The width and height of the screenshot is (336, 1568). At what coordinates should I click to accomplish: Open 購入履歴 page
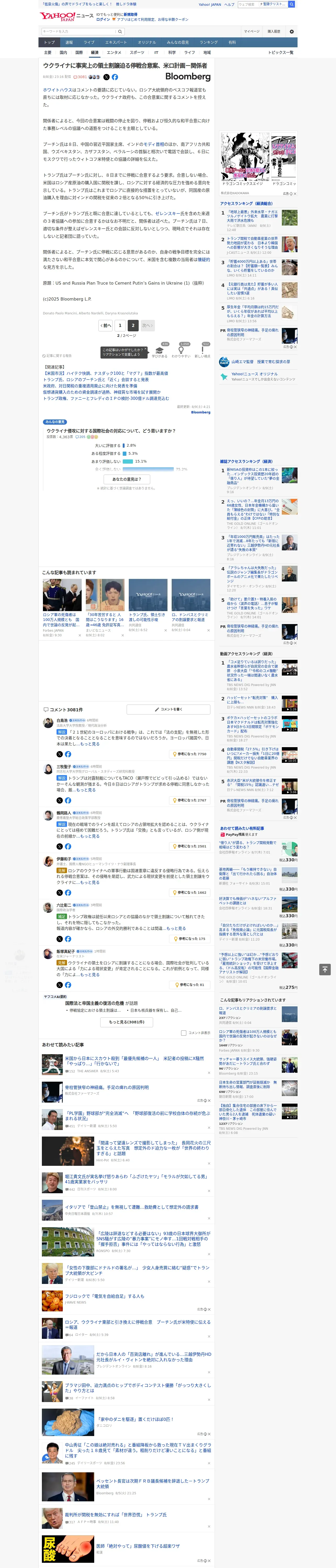pyautogui.click(x=274, y=32)
